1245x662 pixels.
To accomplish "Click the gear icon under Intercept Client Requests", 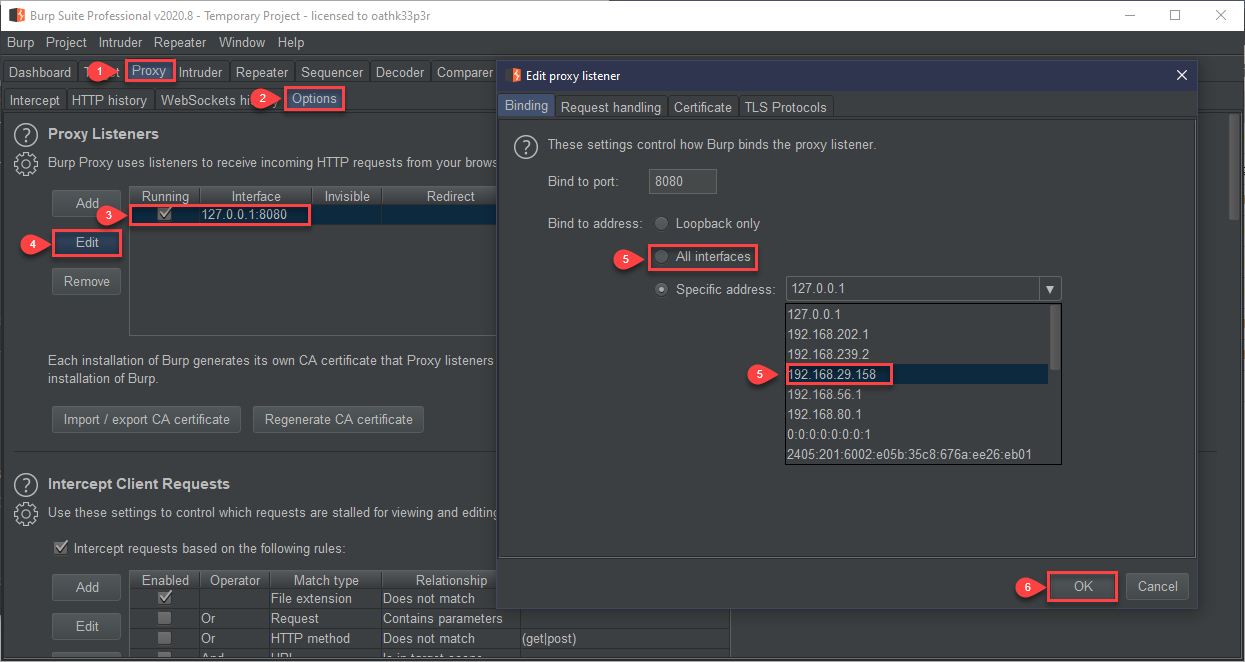I will coord(26,514).
